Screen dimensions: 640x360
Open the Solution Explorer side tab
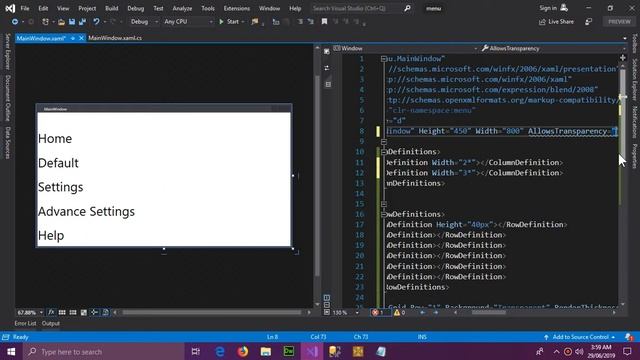coord(635,80)
